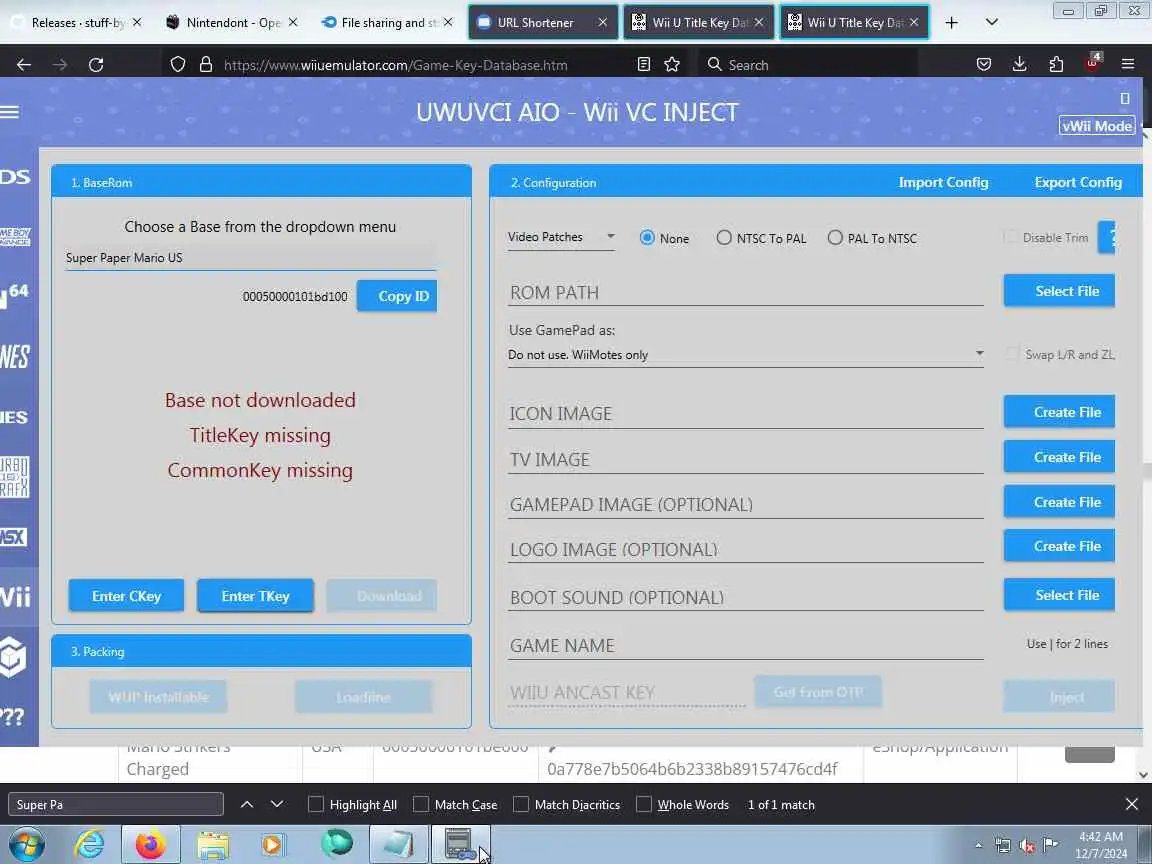Image resolution: width=1152 pixels, height=864 pixels.
Task: Go to next find match
Action: (x=277, y=804)
